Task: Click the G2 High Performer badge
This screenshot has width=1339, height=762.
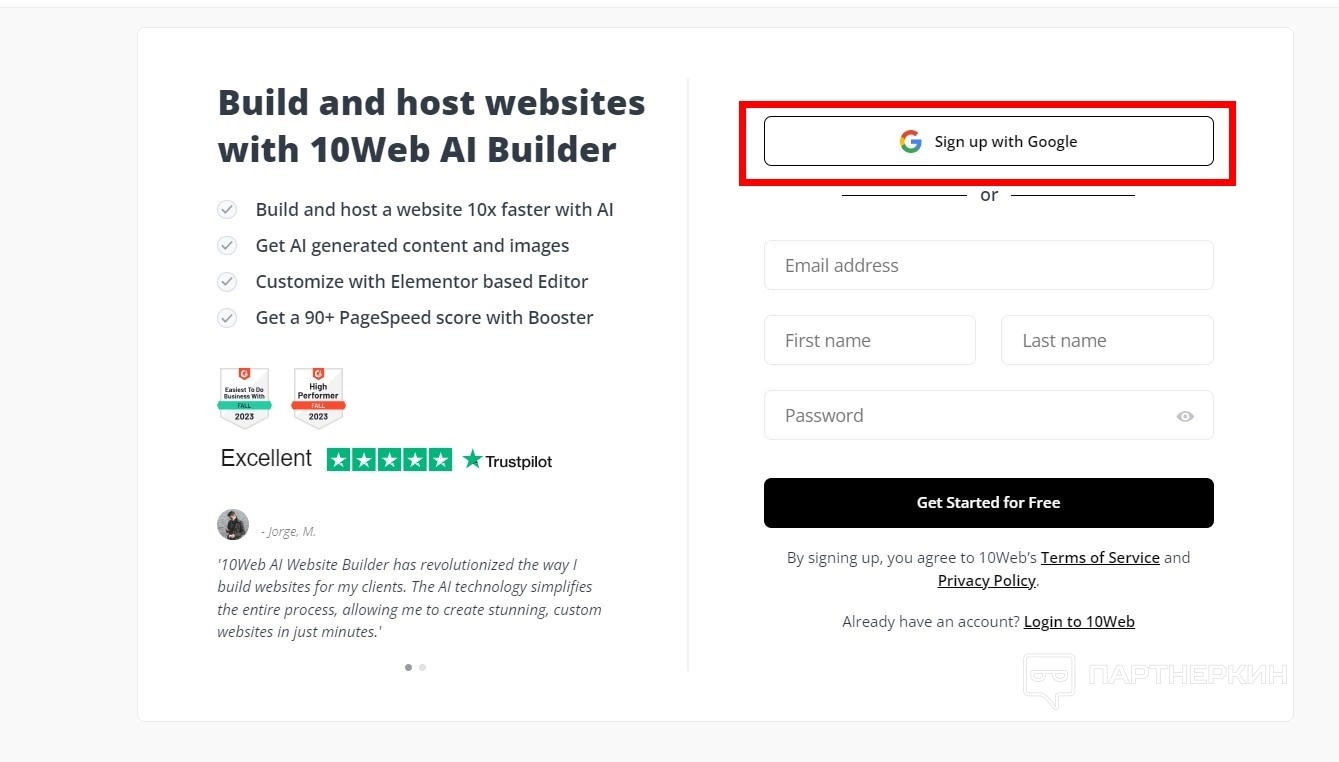Action: coord(318,398)
